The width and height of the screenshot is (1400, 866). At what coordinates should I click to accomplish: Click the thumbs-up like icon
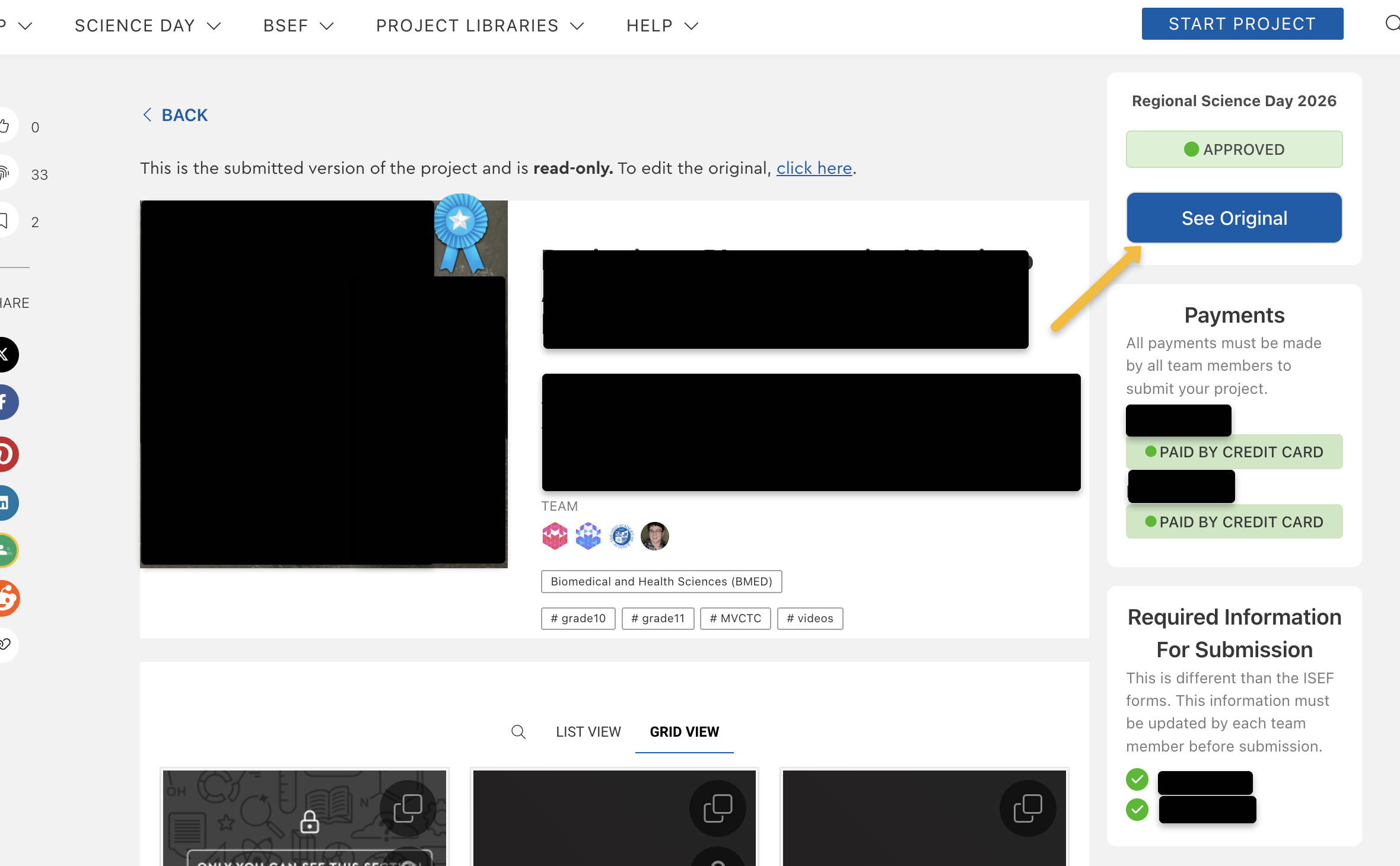coord(6,126)
